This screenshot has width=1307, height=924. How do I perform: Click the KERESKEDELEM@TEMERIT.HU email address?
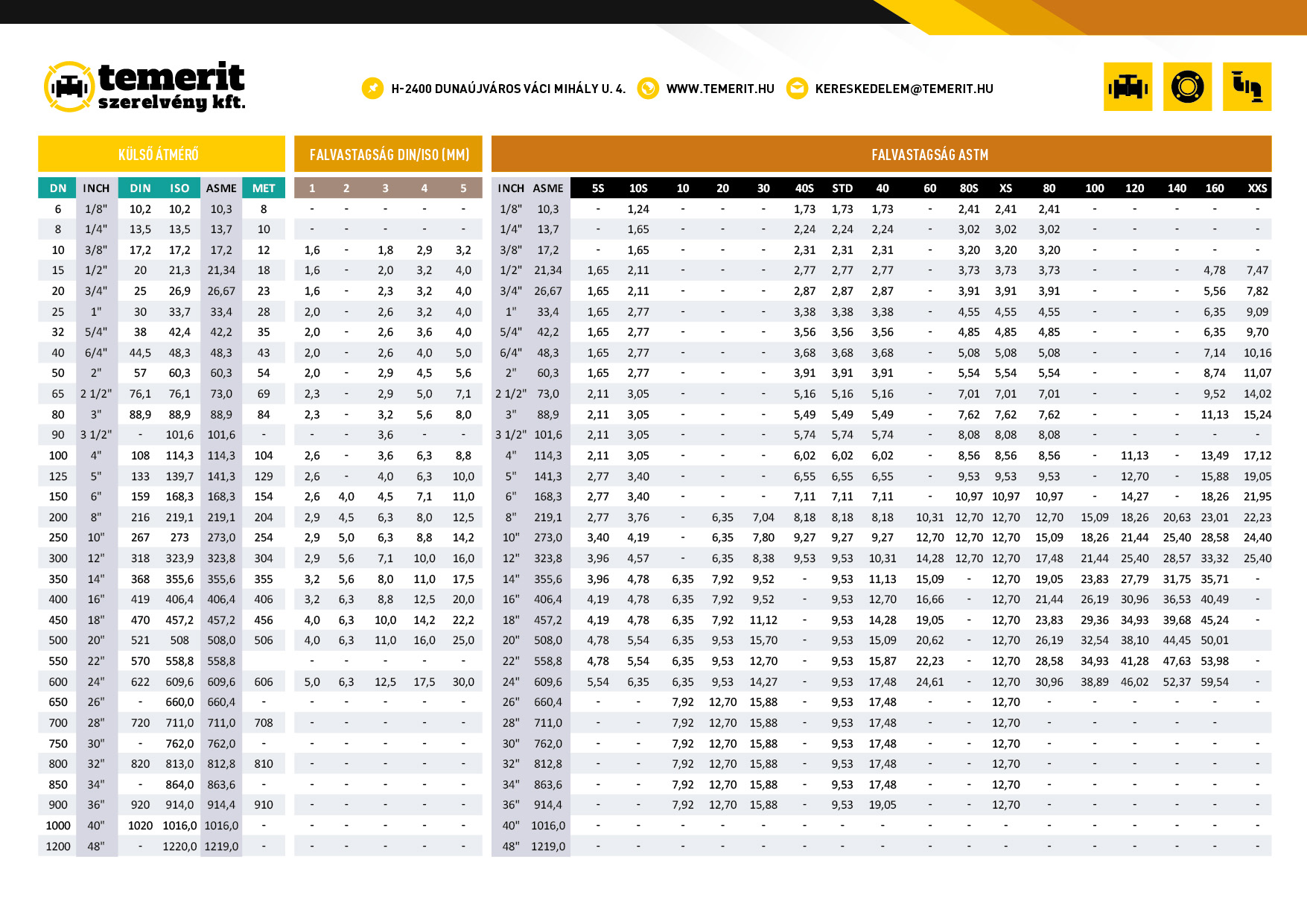[904, 89]
